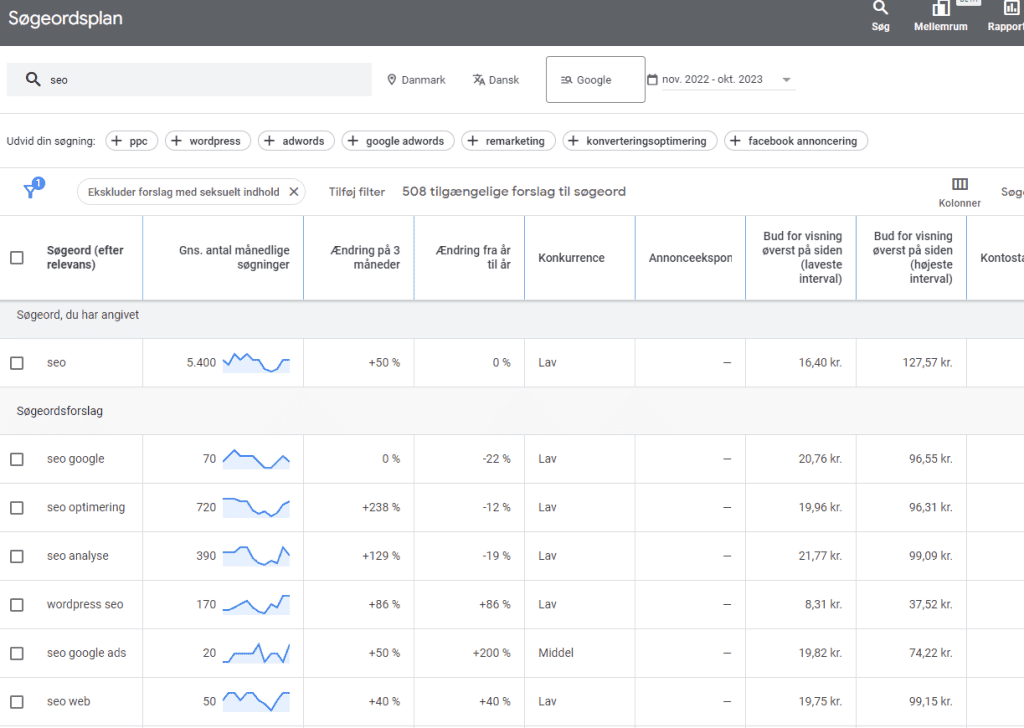Viewport: 1024px width, 728px height.
Task: Open the Kolonner column settings
Action: (959, 190)
